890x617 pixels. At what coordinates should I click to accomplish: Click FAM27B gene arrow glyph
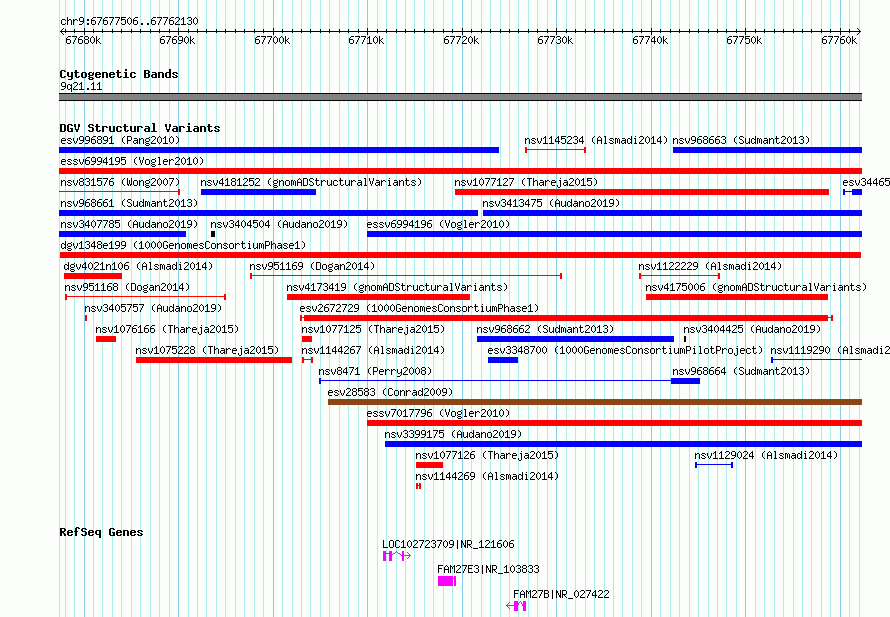pos(517,606)
